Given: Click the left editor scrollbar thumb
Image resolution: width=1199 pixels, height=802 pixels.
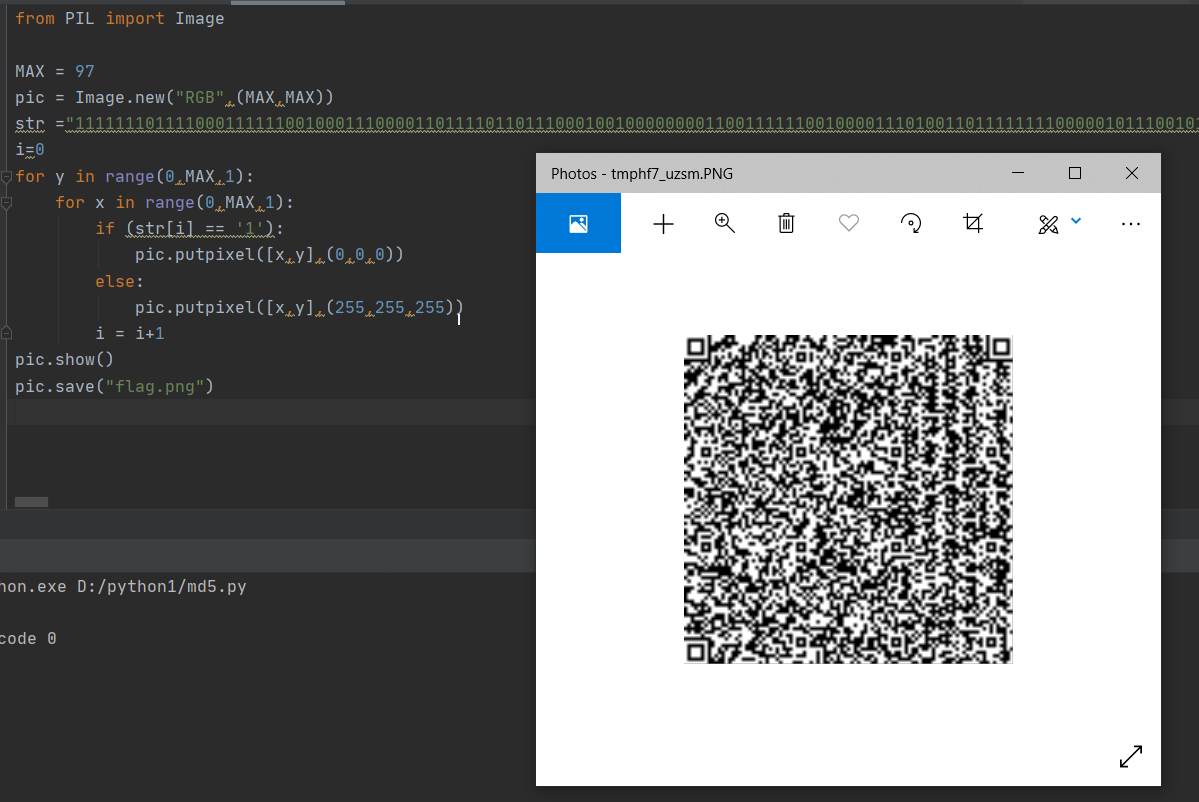Looking at the screenshot, I should [29, 502].
